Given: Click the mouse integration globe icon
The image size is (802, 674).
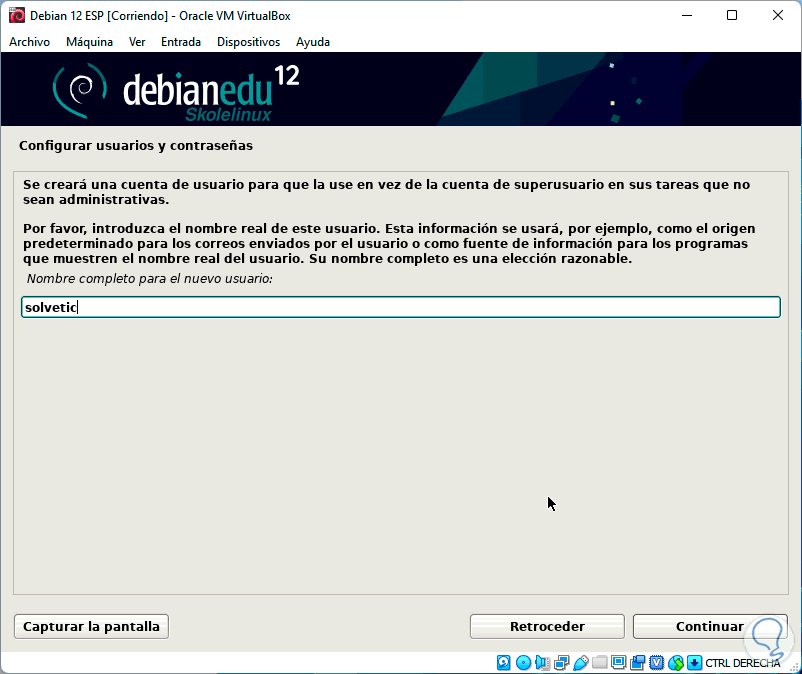Looking at the screenshot, I should (676, 663).
